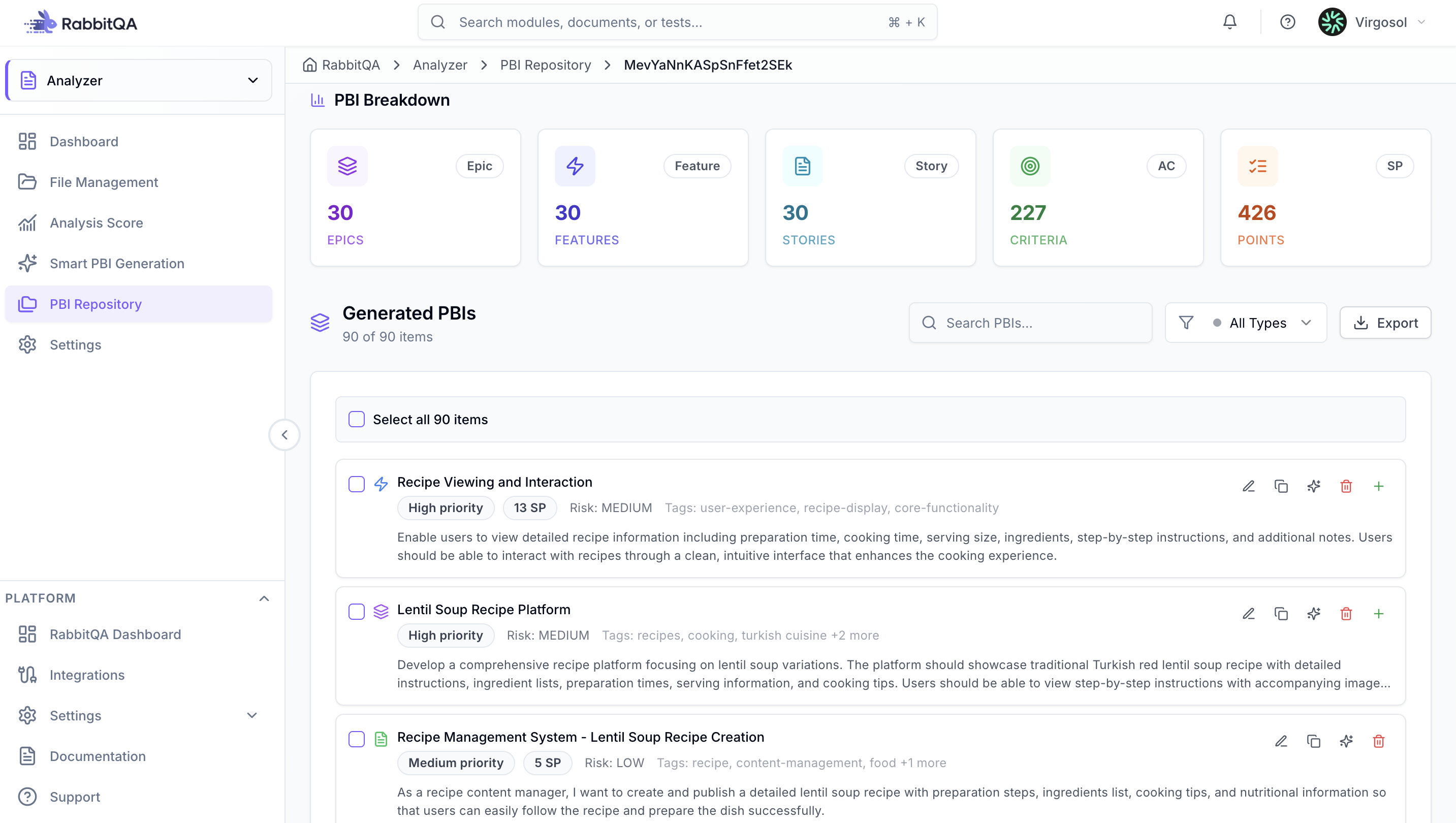1456x823 pixels.
Task: Click the home icon in breadcrumb
Action: (x=309, y=65)
